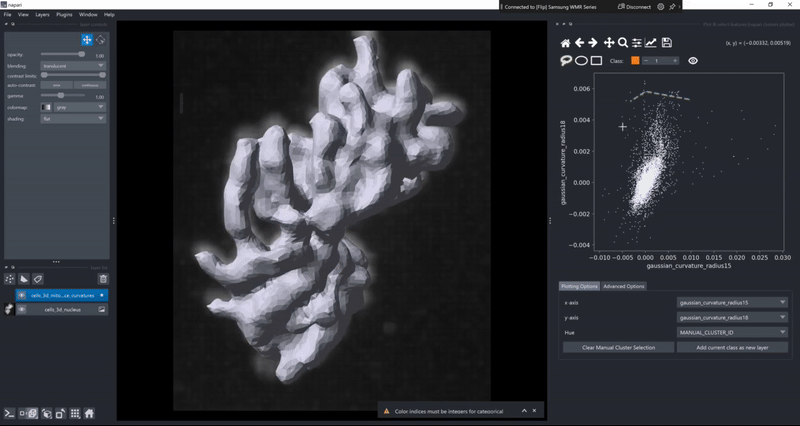Click the auto-contrast once button
This screenshot has height=426, width=800.
click(x=57, y=85)
